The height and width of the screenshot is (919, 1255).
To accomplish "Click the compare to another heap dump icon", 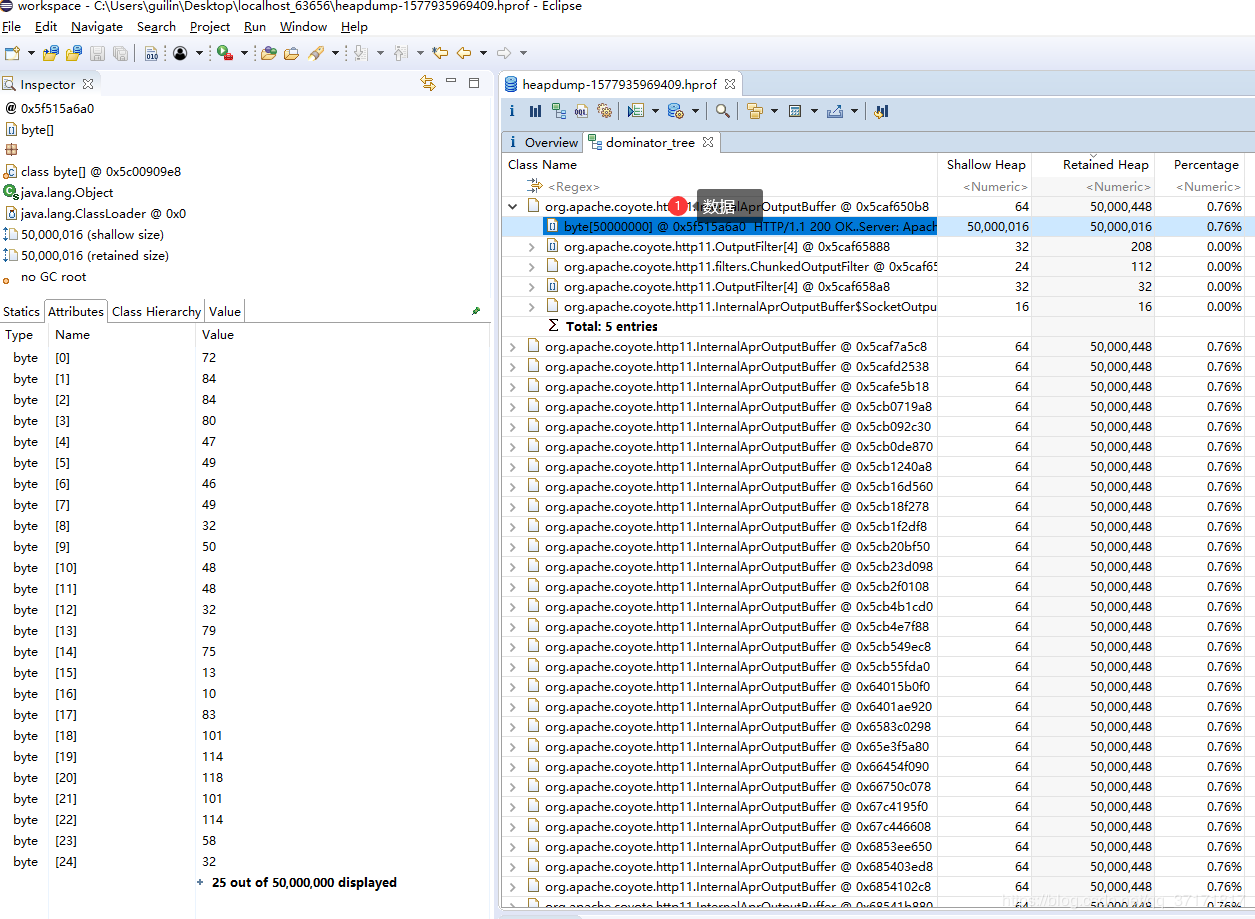I will [x=881, y=111].
